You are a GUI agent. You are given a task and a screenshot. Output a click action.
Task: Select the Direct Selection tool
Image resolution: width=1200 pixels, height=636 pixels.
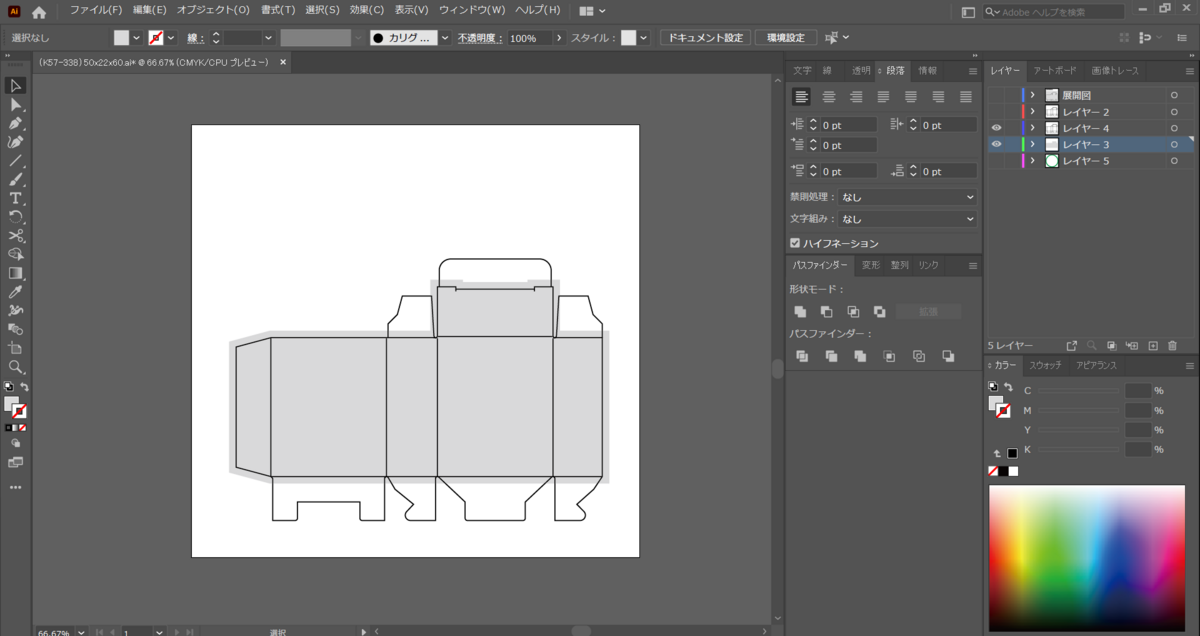pos(16,104)
